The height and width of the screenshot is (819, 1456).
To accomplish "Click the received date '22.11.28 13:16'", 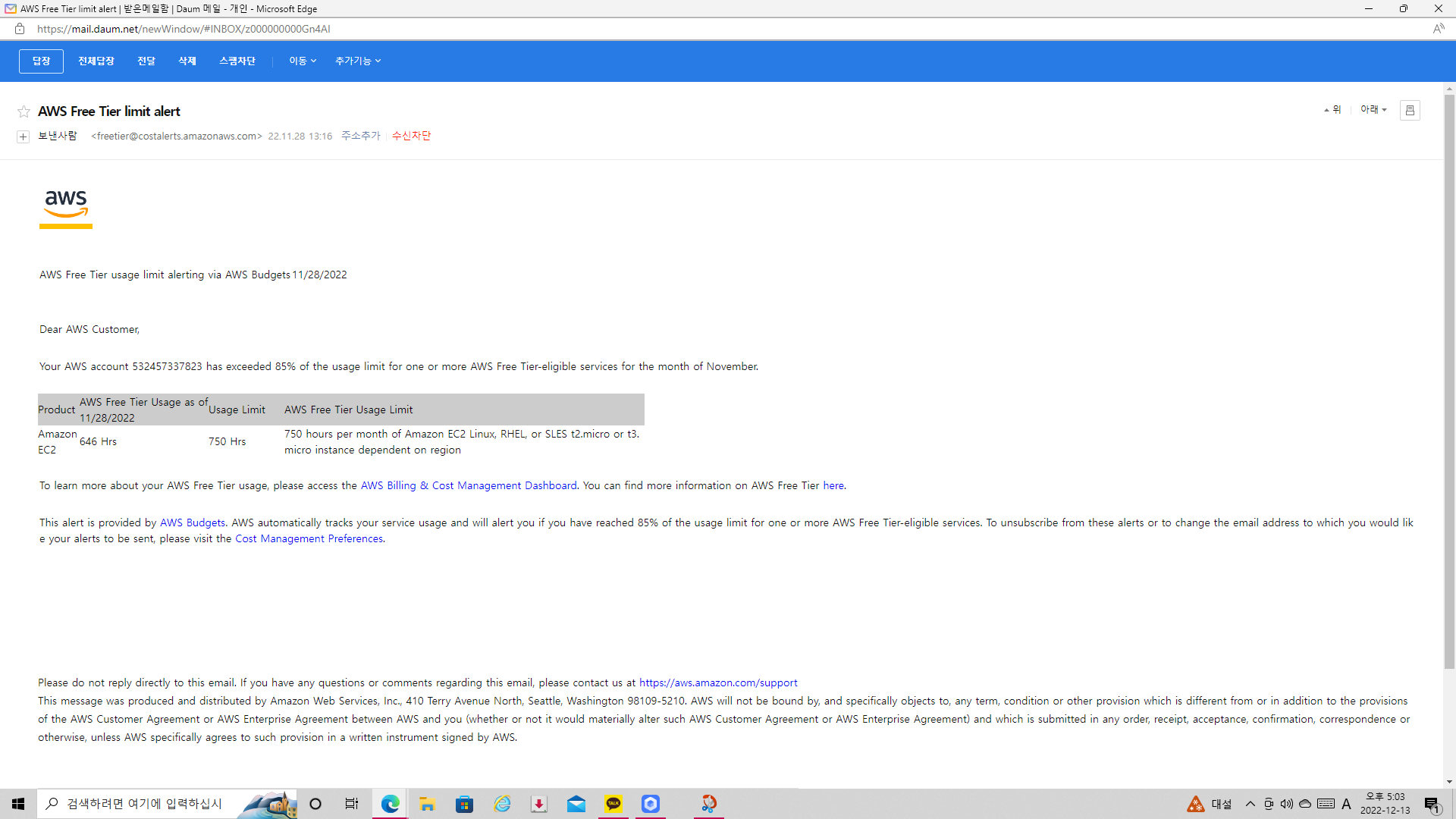I will coord(300,136).
